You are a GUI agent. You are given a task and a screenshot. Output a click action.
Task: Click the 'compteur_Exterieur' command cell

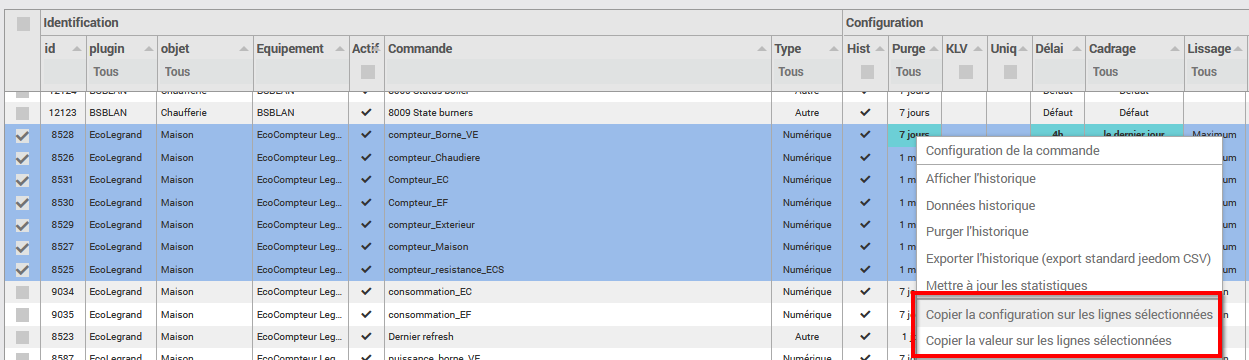(x=577, y=224)
